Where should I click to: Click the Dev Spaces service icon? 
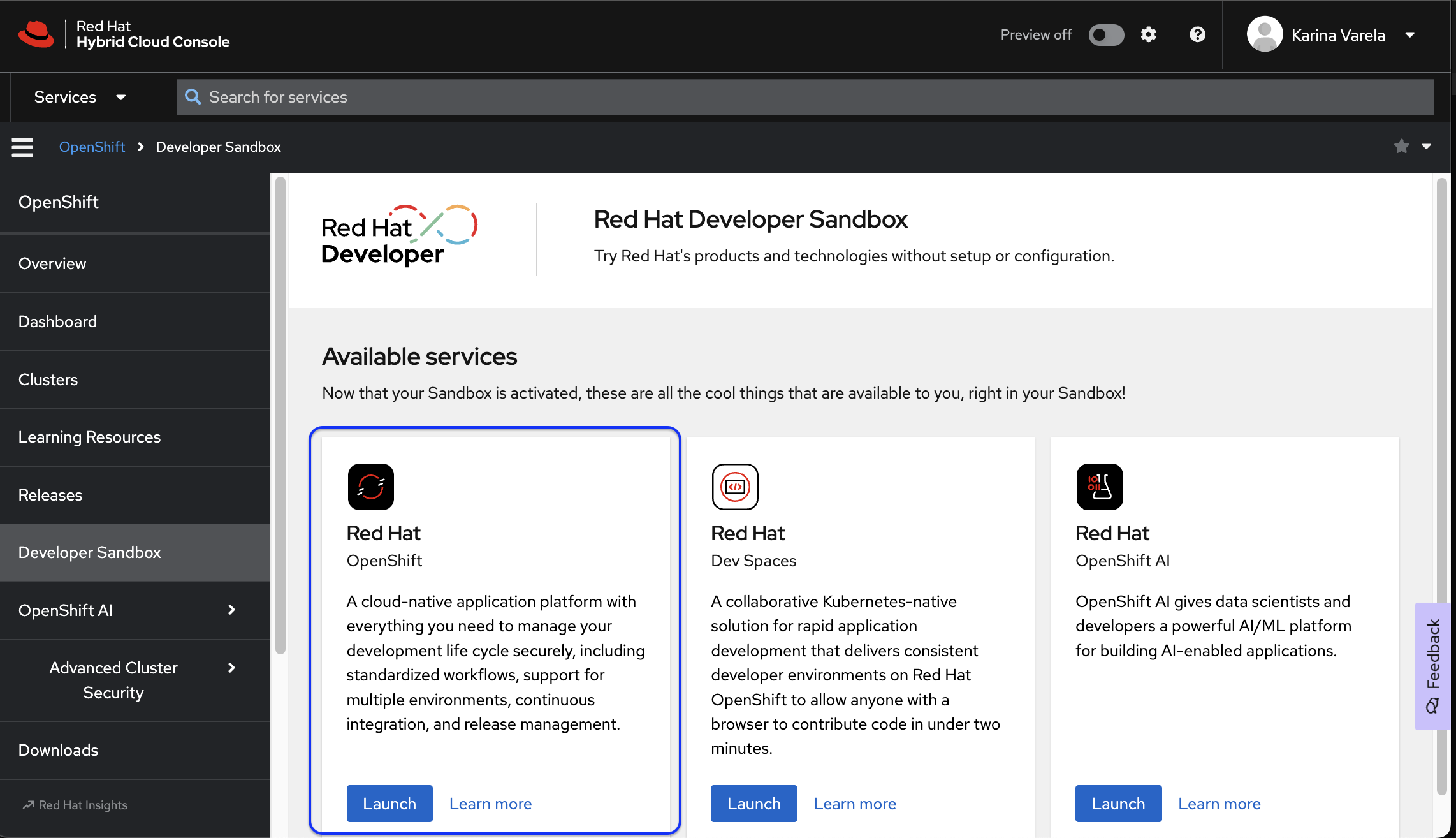coord(735,487)
